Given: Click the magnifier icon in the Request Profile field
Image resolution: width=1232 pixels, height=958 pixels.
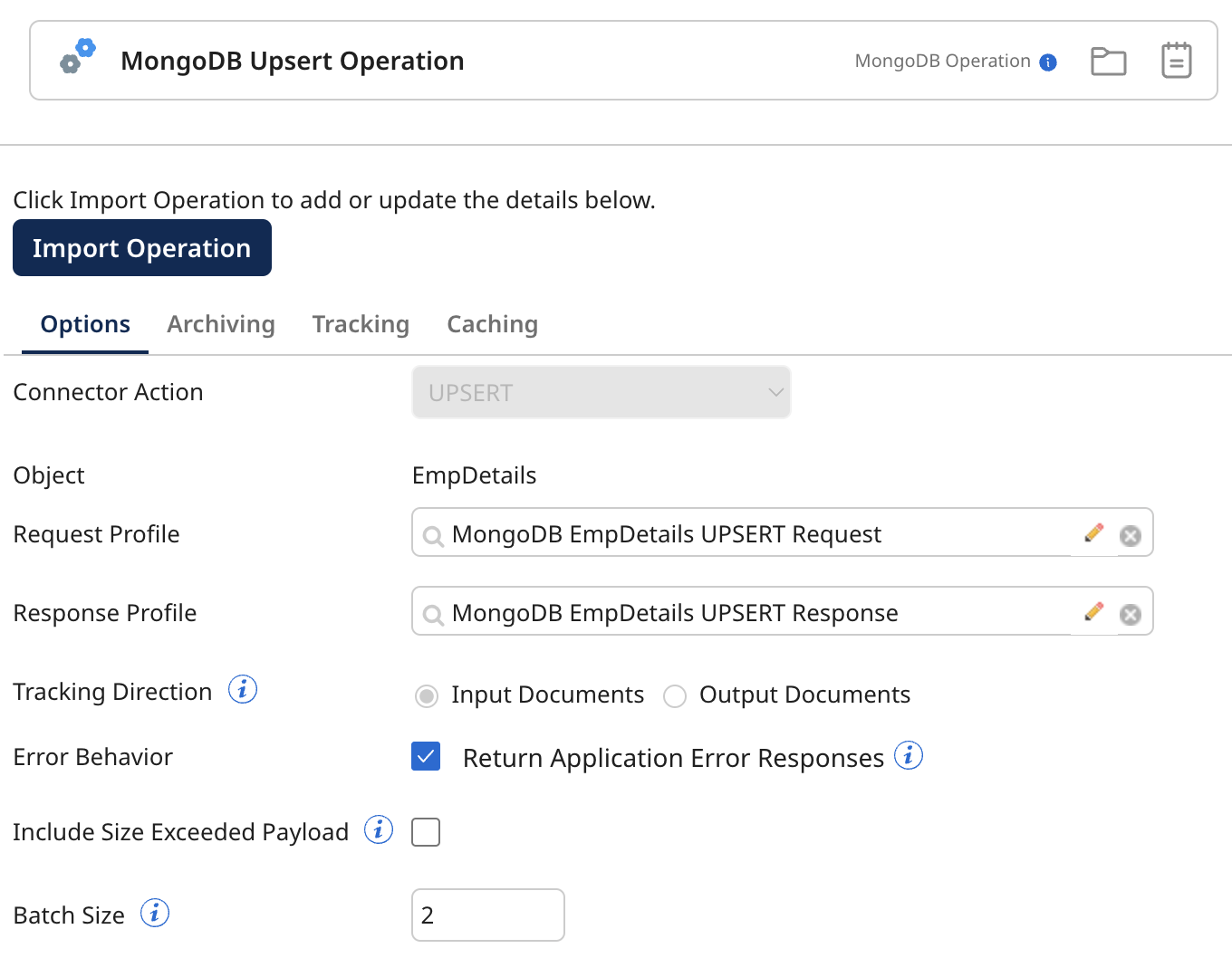Looking at the screenshot, I should coord(433,535).
